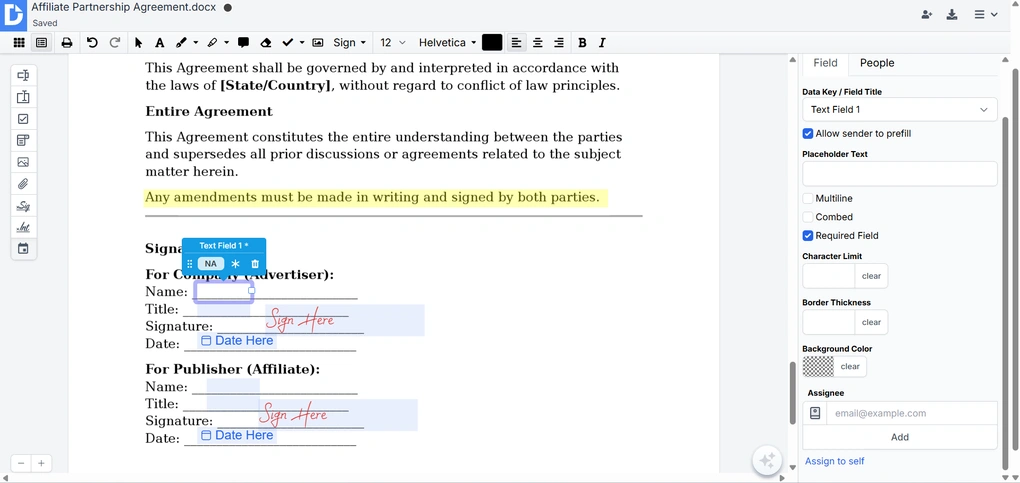Align text right
This screenshot has width=1020, height=483.
coord(559,42)
